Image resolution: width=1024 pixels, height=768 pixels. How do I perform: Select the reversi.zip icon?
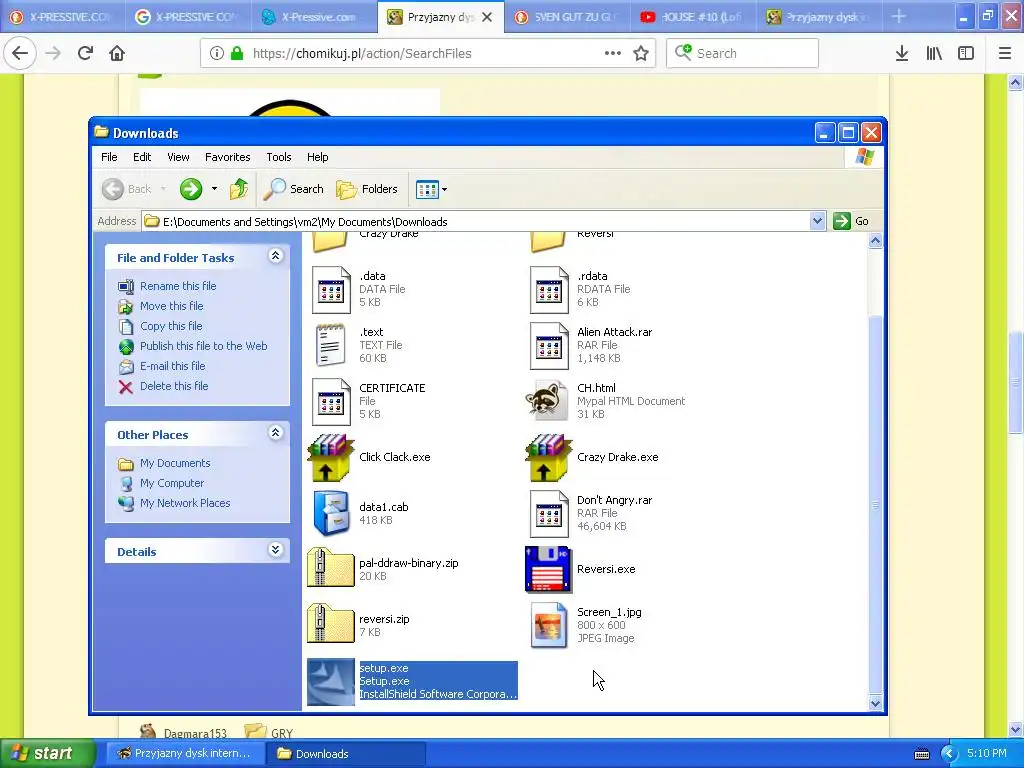tap(330, 623)
